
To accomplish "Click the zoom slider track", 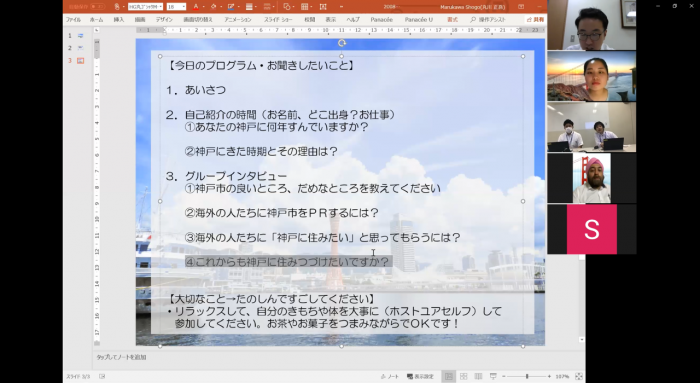I will 527,377.
